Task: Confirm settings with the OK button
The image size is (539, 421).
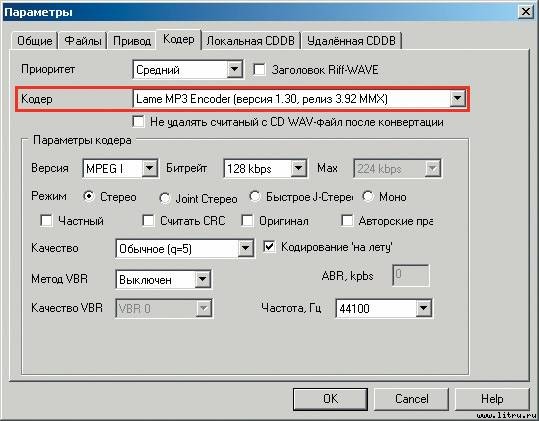Action: click(330, 399)
